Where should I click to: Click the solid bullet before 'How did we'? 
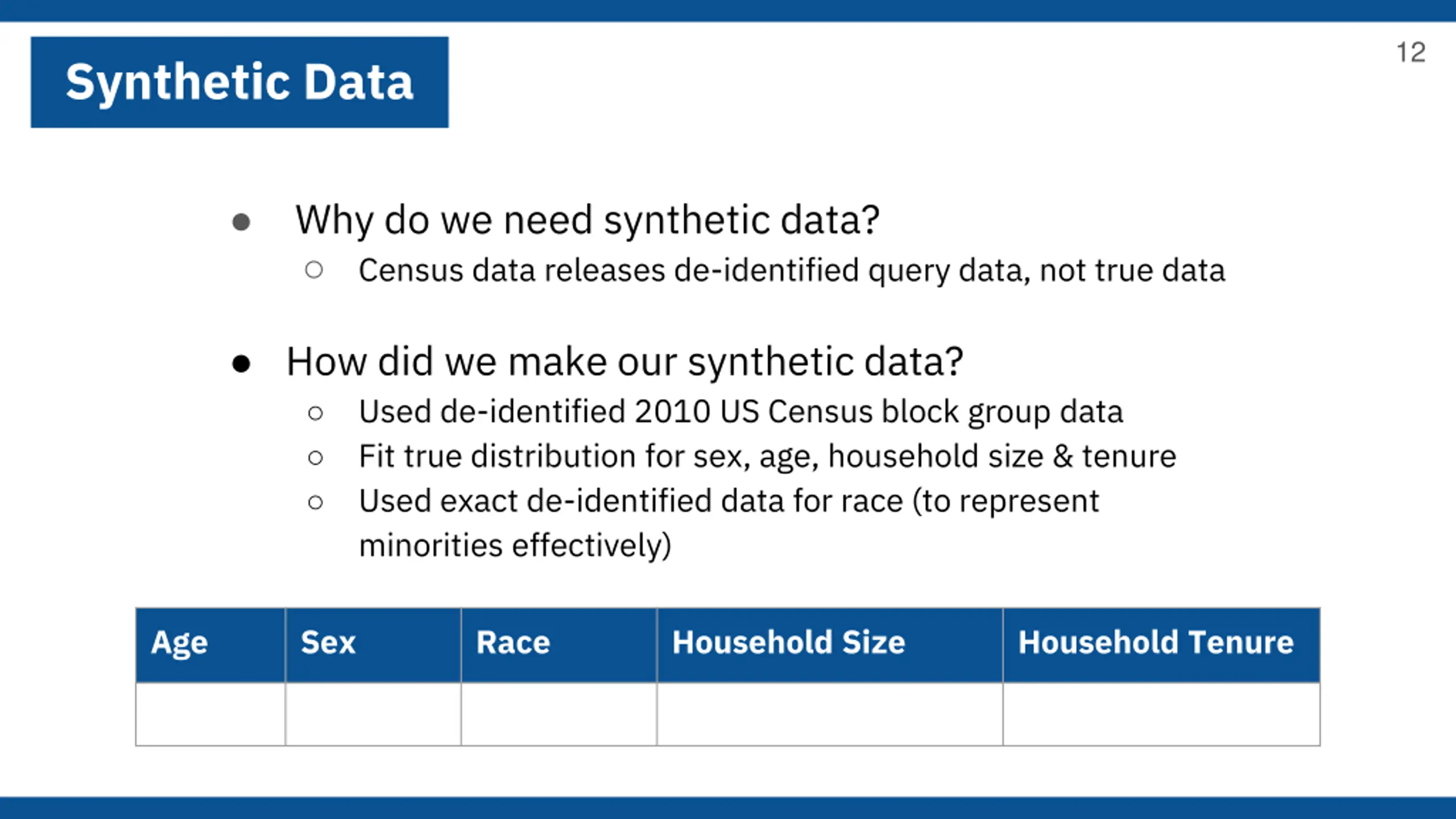click(x=241, y=364)
